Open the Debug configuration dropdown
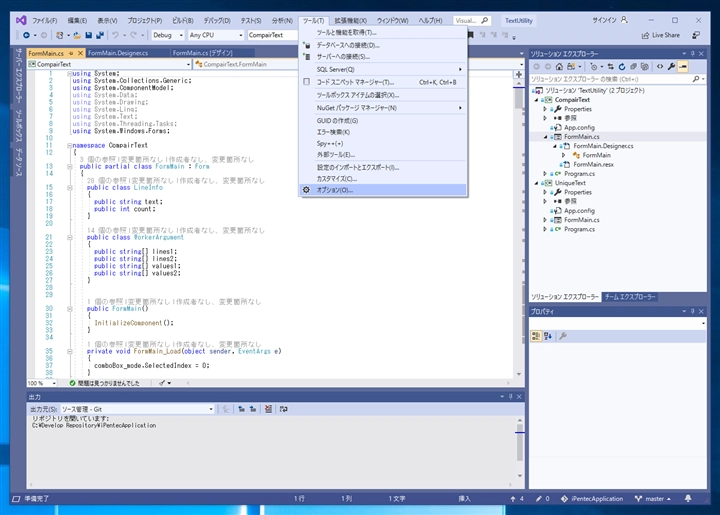720x515 pixels. tap(168, 35)
